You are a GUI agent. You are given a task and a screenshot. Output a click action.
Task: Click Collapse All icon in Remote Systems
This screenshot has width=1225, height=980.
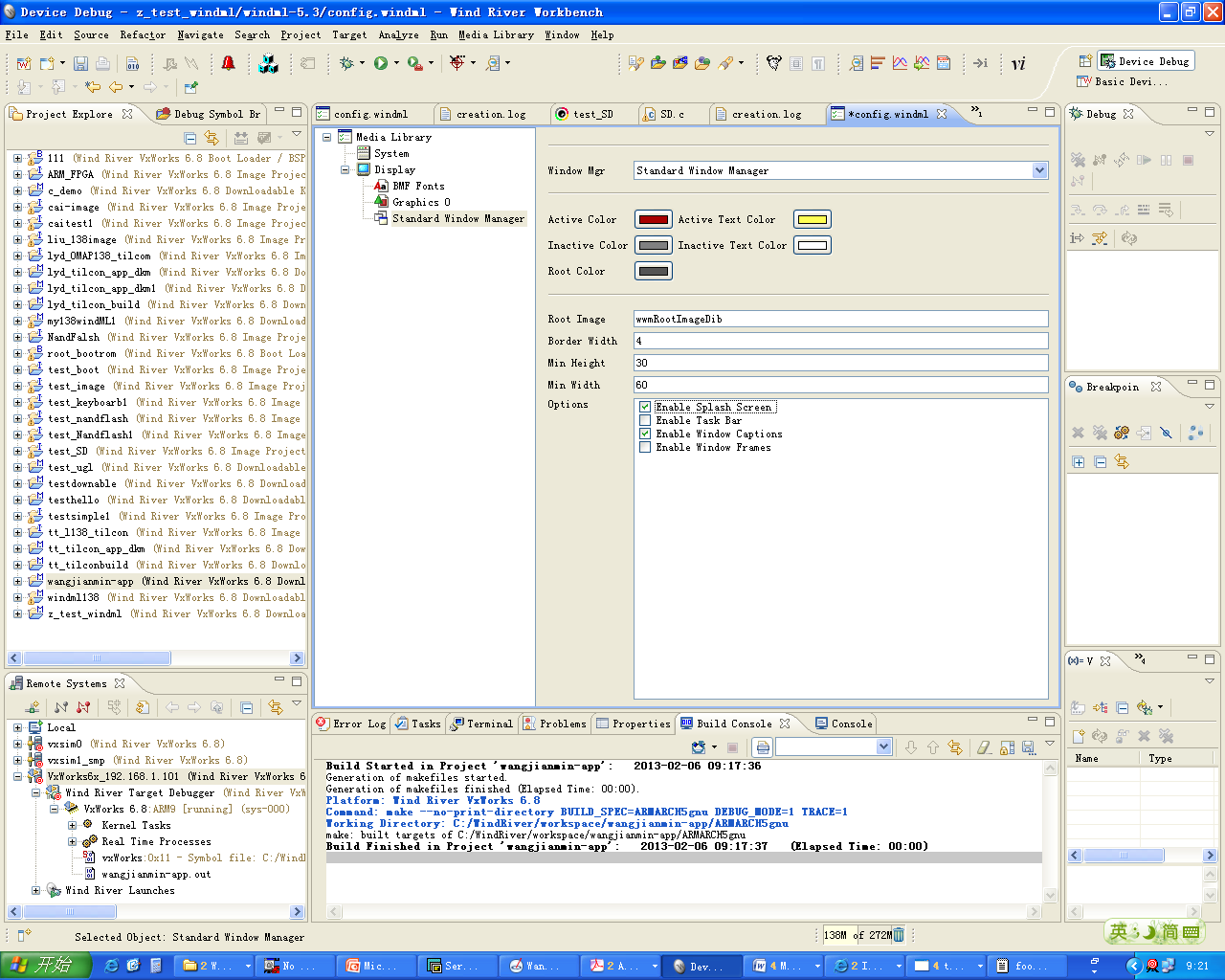[x=247, y=707]
